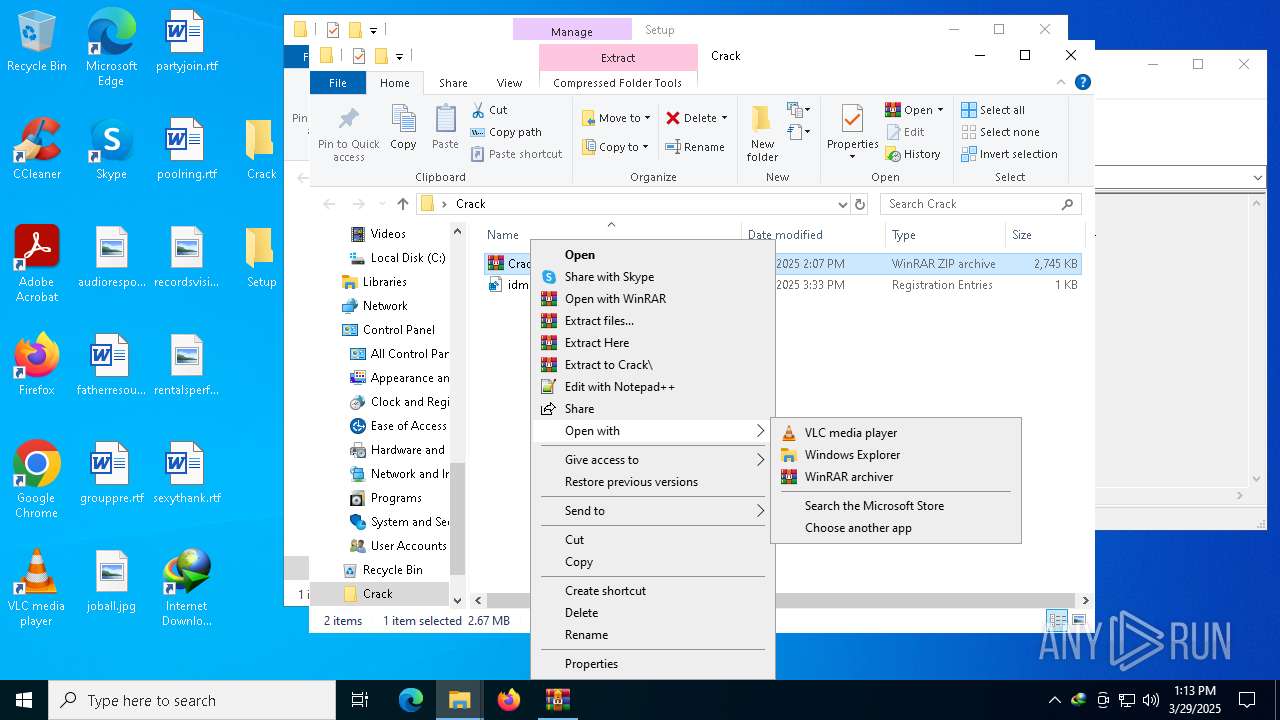This screenshot has width=1280, height=720.
Task: Click the Paste ribbon icon
Action: tap(445, 127)
